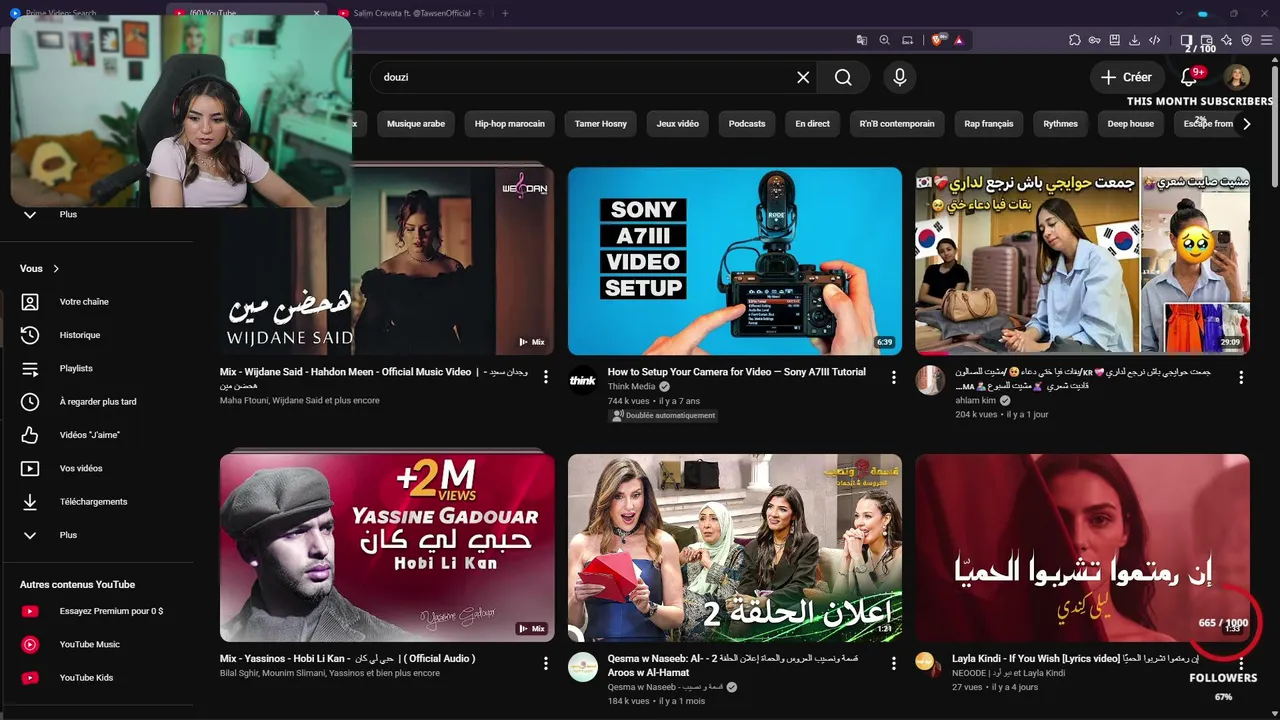This screenshot has width=1280, height=720.
Task: Open the tab search dropdown arrow
Action: coord(1179,13)
